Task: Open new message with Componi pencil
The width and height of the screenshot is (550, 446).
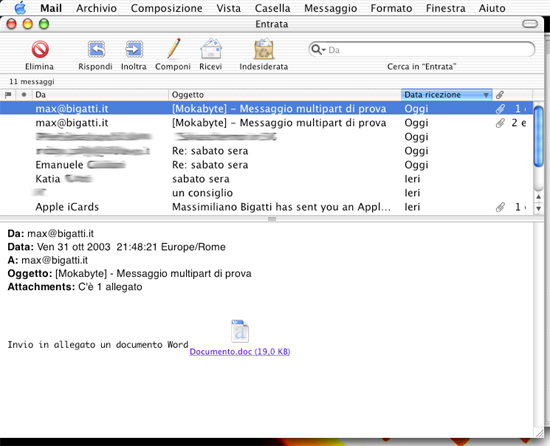Action: point(174,48)
